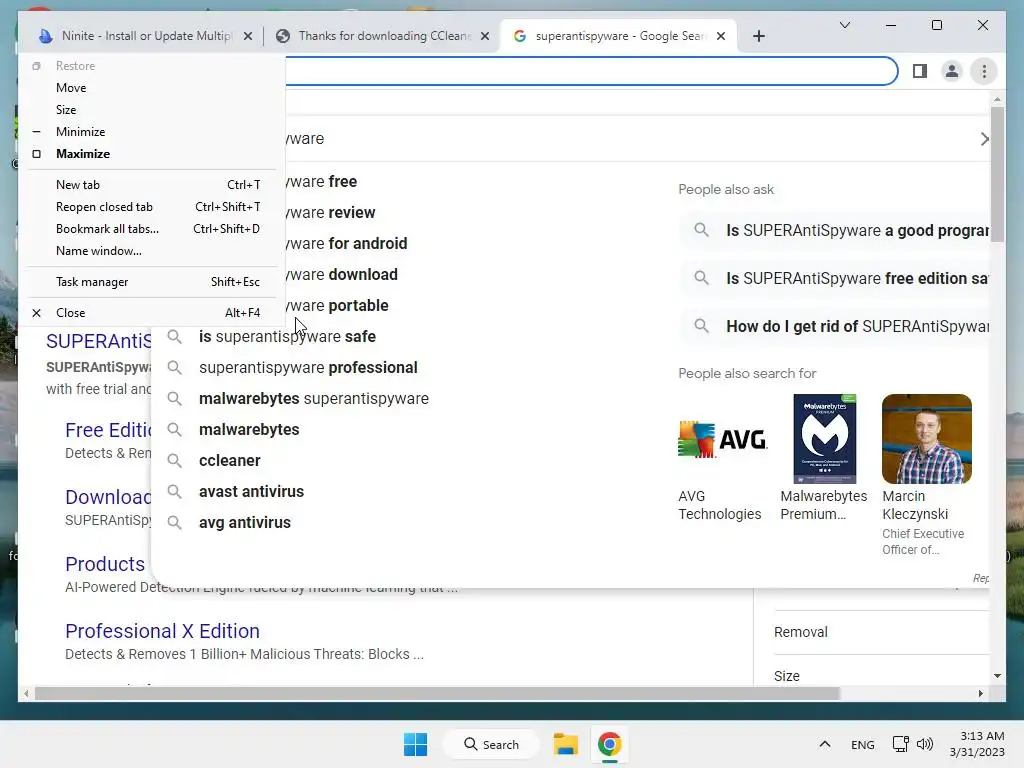Open the Chrome profile avatar icon
The width and height of the screenshot is (1024, 768).
tap(952, 71)
